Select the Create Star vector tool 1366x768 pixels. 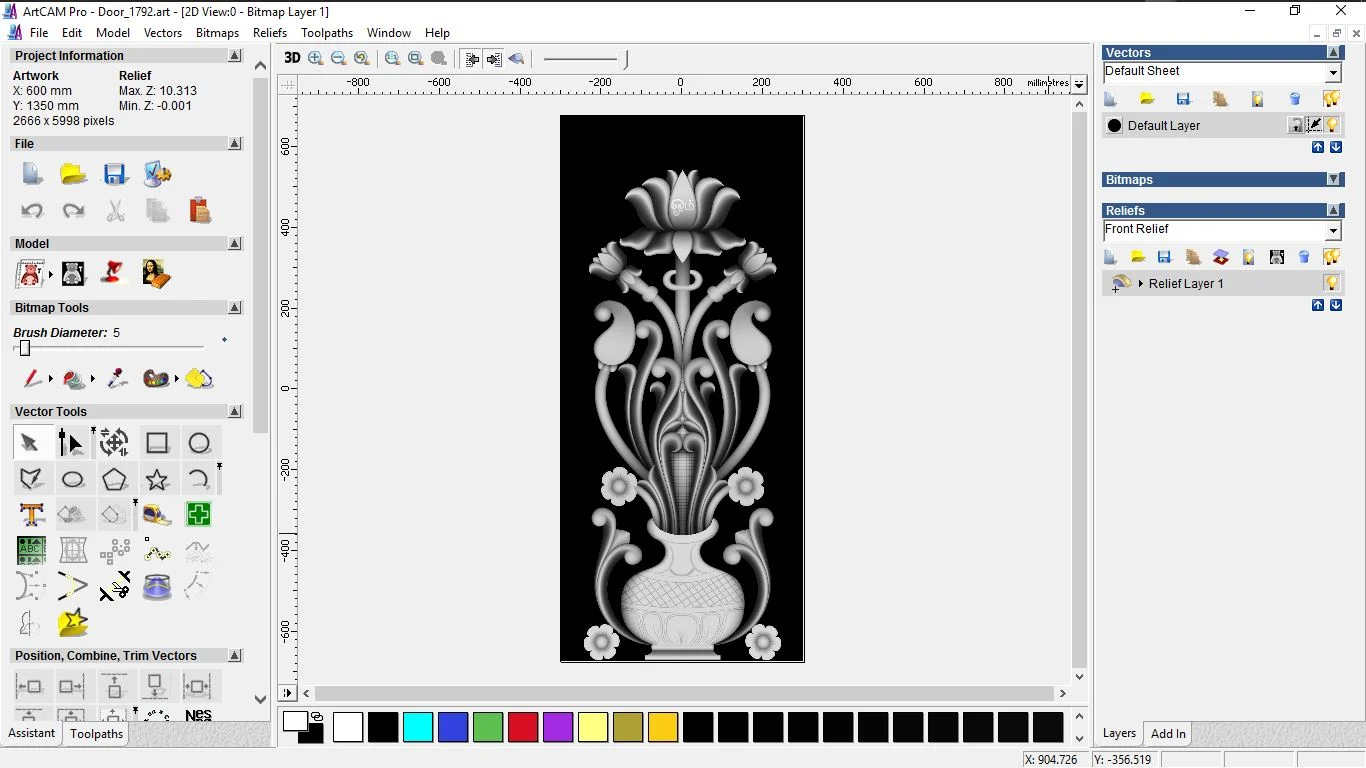click(x=157, y=480)
